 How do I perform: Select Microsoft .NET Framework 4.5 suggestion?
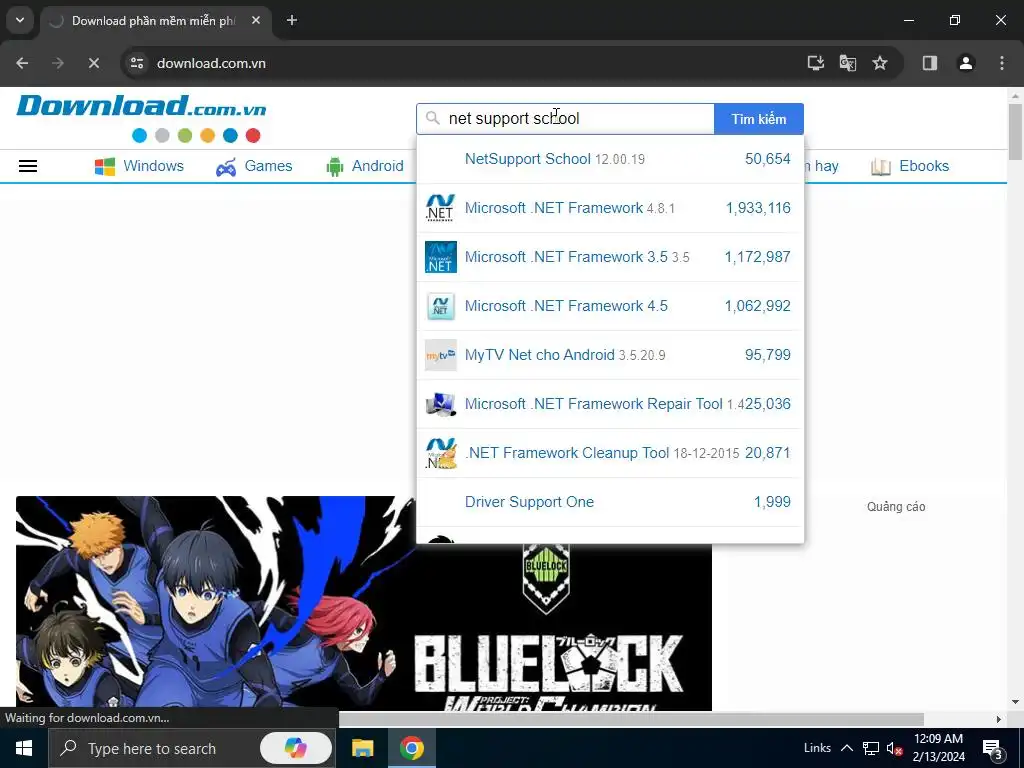coord(610,306)
